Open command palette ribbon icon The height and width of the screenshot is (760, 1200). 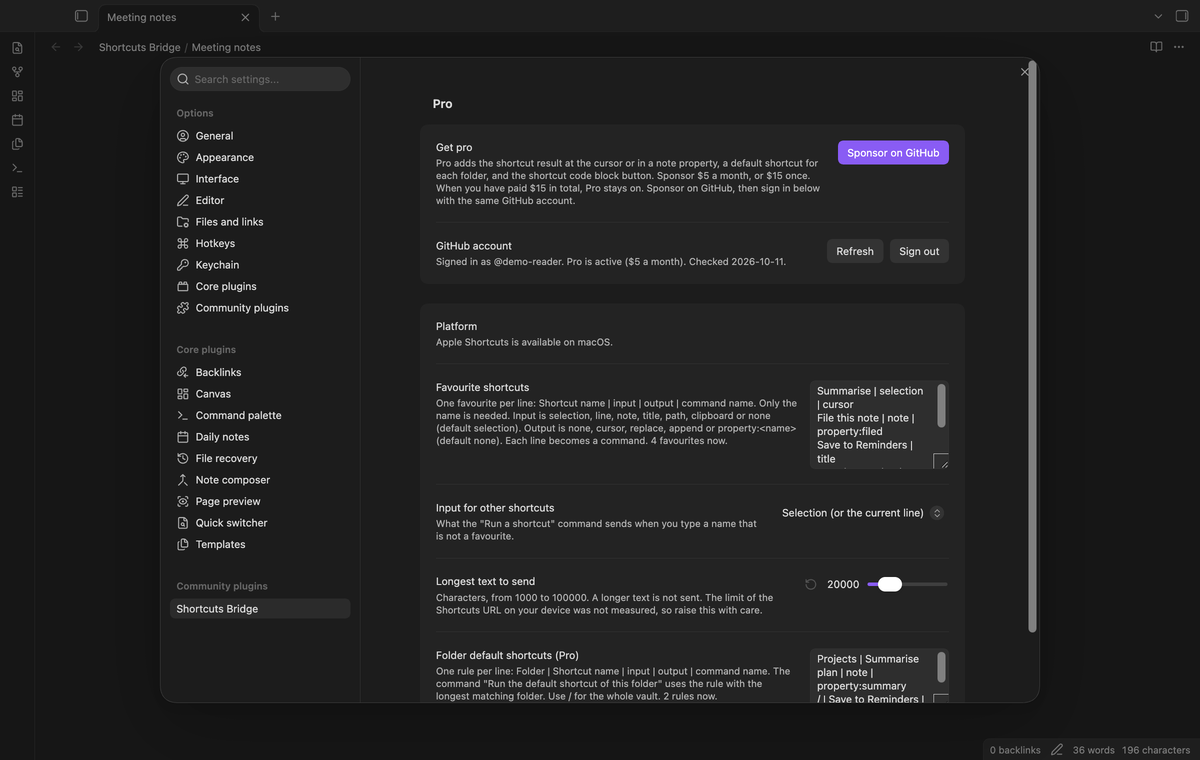[x=17, y=168]
